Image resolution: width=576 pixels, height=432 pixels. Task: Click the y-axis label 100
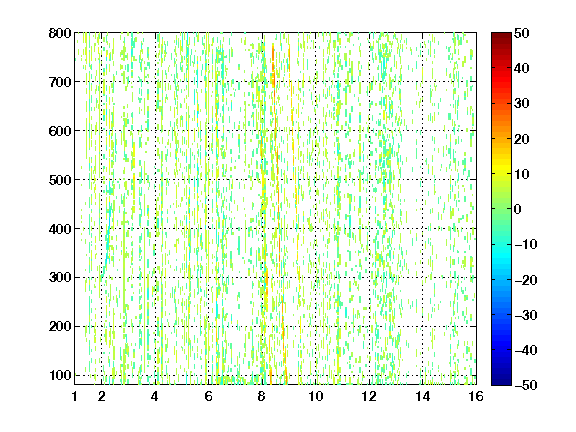[60, 375]
